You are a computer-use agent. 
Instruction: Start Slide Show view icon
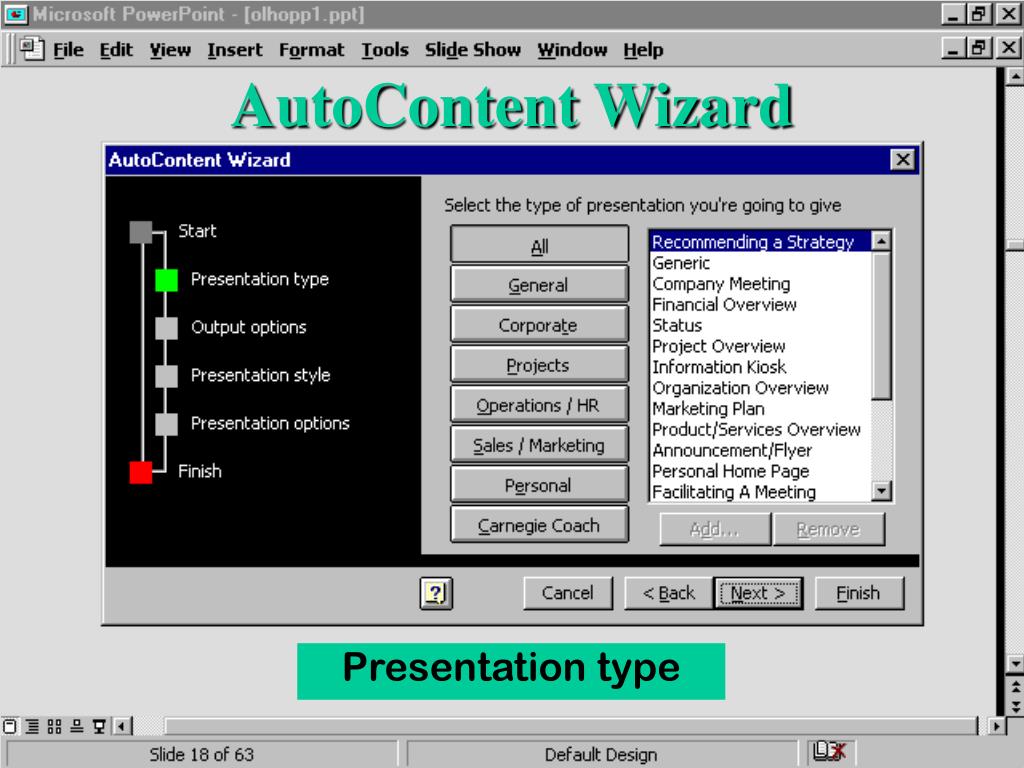point(99,726)
